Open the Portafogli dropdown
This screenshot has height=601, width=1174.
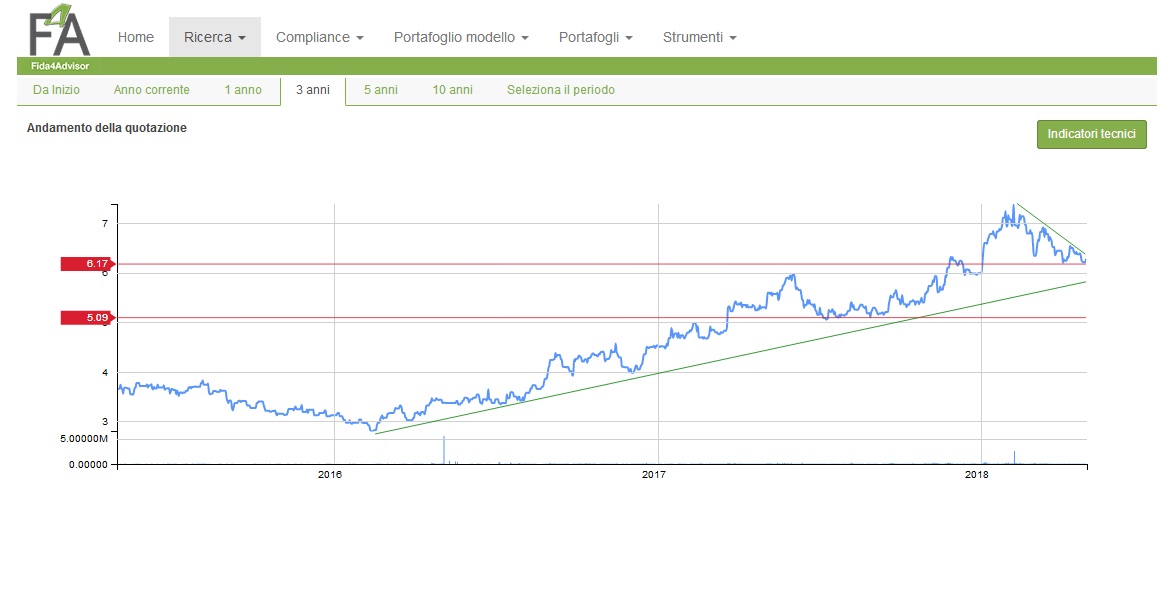pos(595,37)
